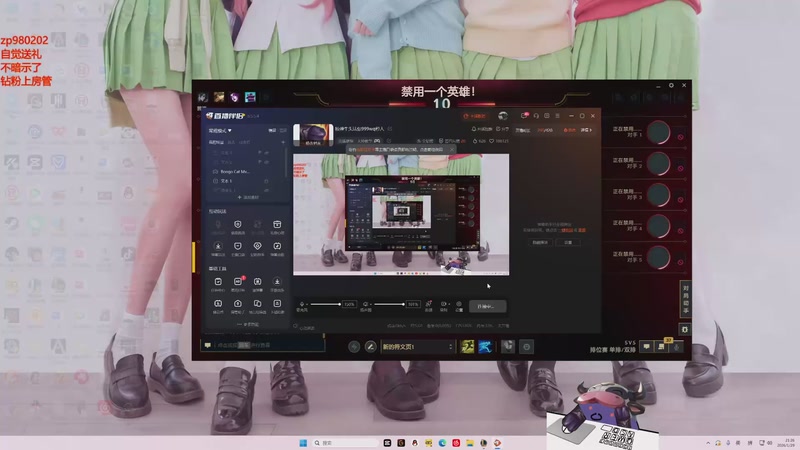Edit the stream title pencil icon

pyautogui.click(x=390, y=129)
